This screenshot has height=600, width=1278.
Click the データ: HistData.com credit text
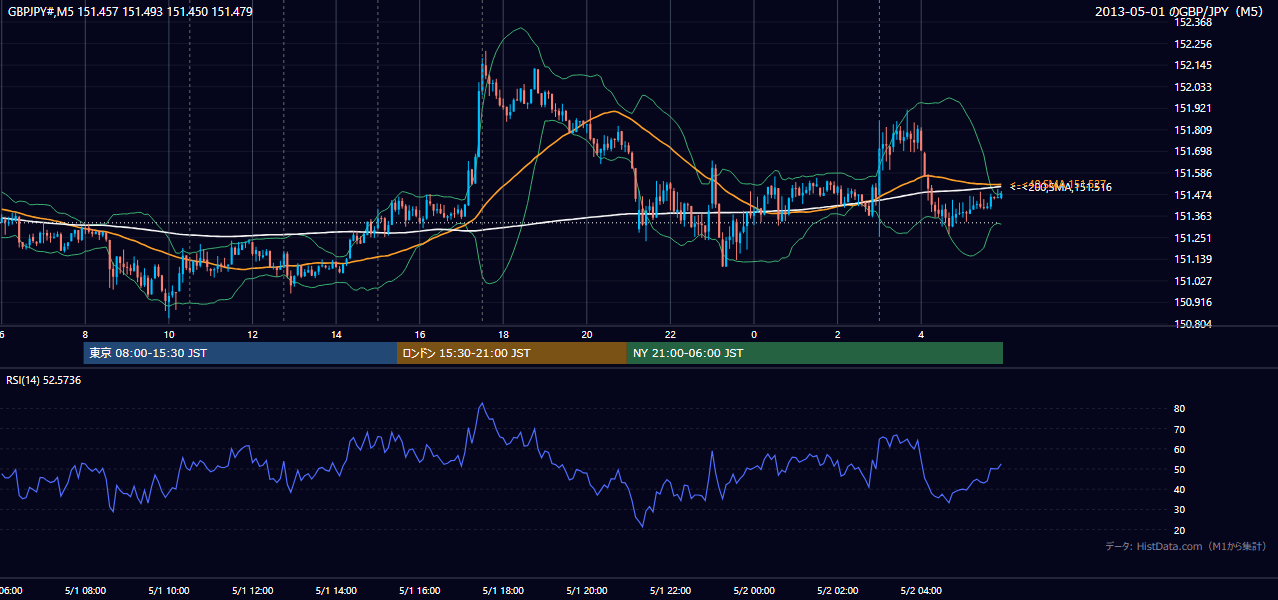[1186, 546]
